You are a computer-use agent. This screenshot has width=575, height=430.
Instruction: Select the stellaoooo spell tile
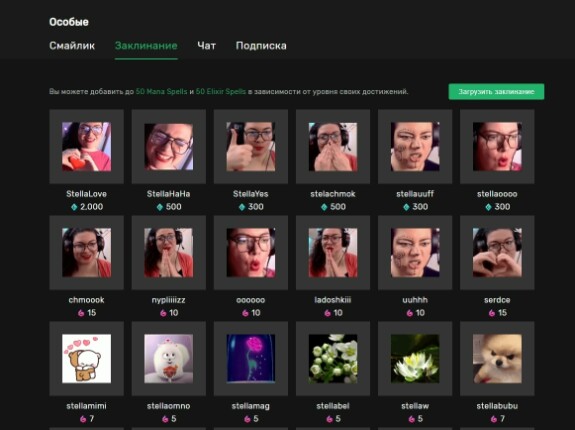[497, 147]
